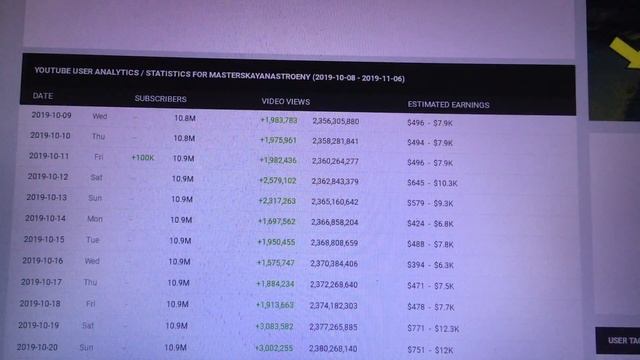Screen dimensions: 640x360
Task: Click total views 2,380,268,140
Action: point(333,349)
